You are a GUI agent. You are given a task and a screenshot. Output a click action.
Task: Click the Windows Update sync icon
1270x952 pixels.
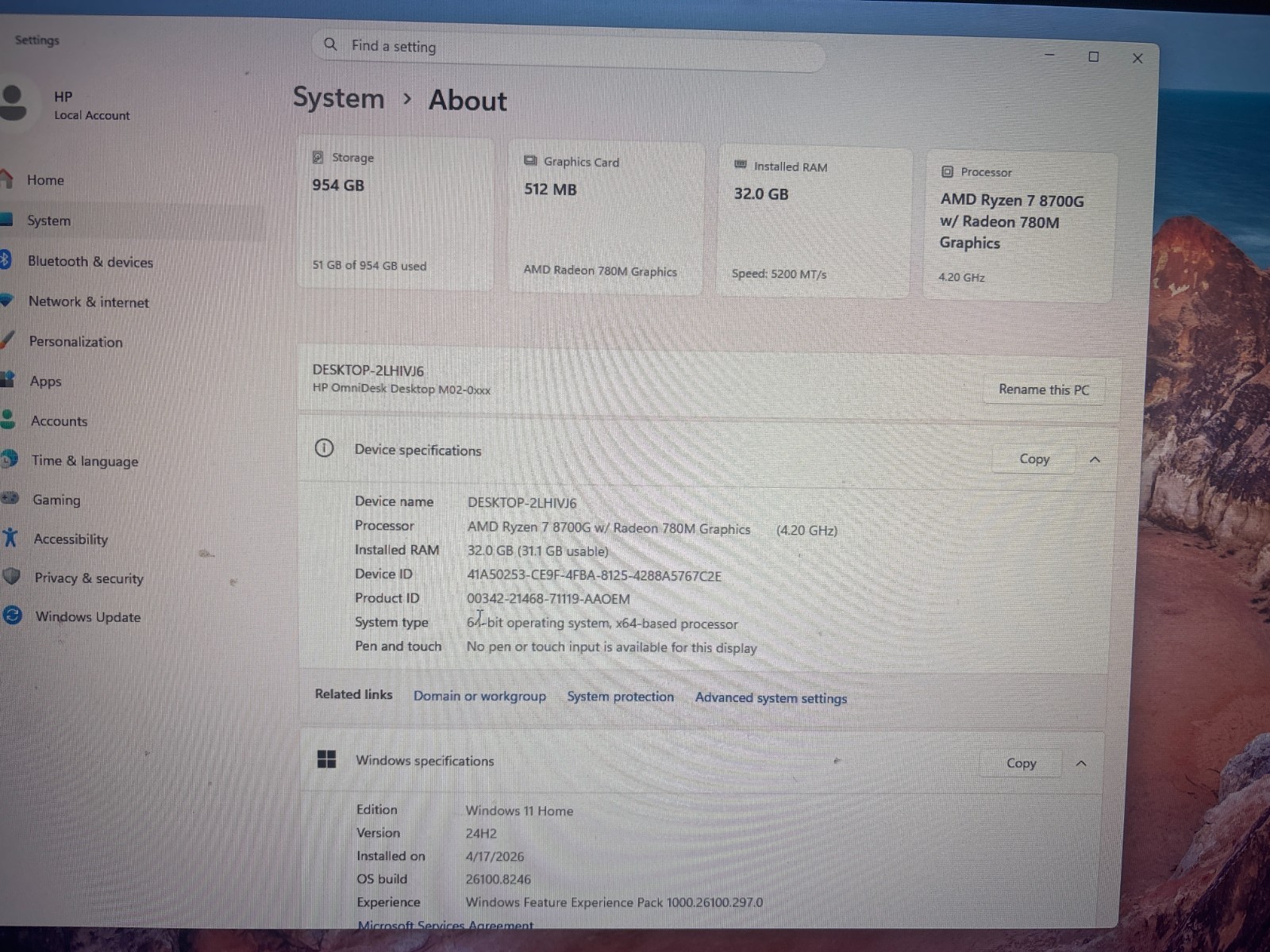coord(13,615)
